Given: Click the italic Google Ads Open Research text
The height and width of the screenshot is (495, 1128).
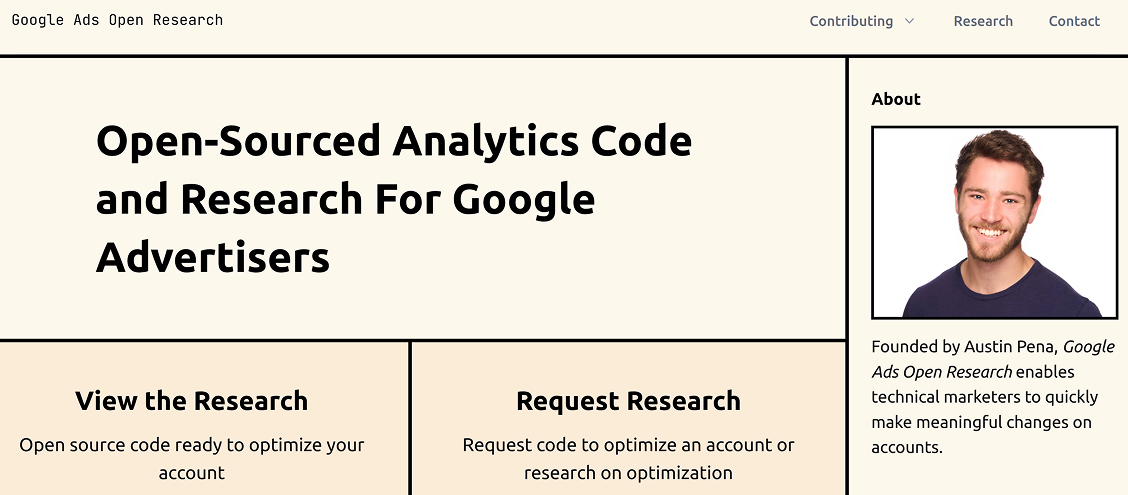Looking at the screenshot, I should (x=993, y=359).
